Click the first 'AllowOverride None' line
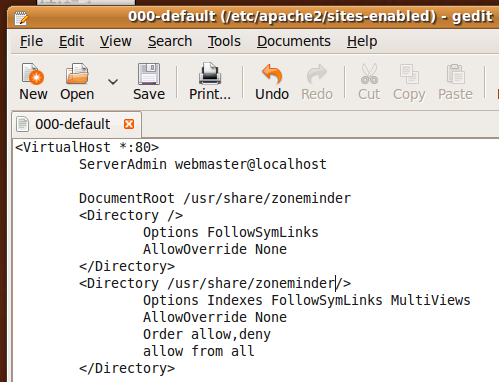499x382 pixels. pyautogui.click(x=215, y=249)
